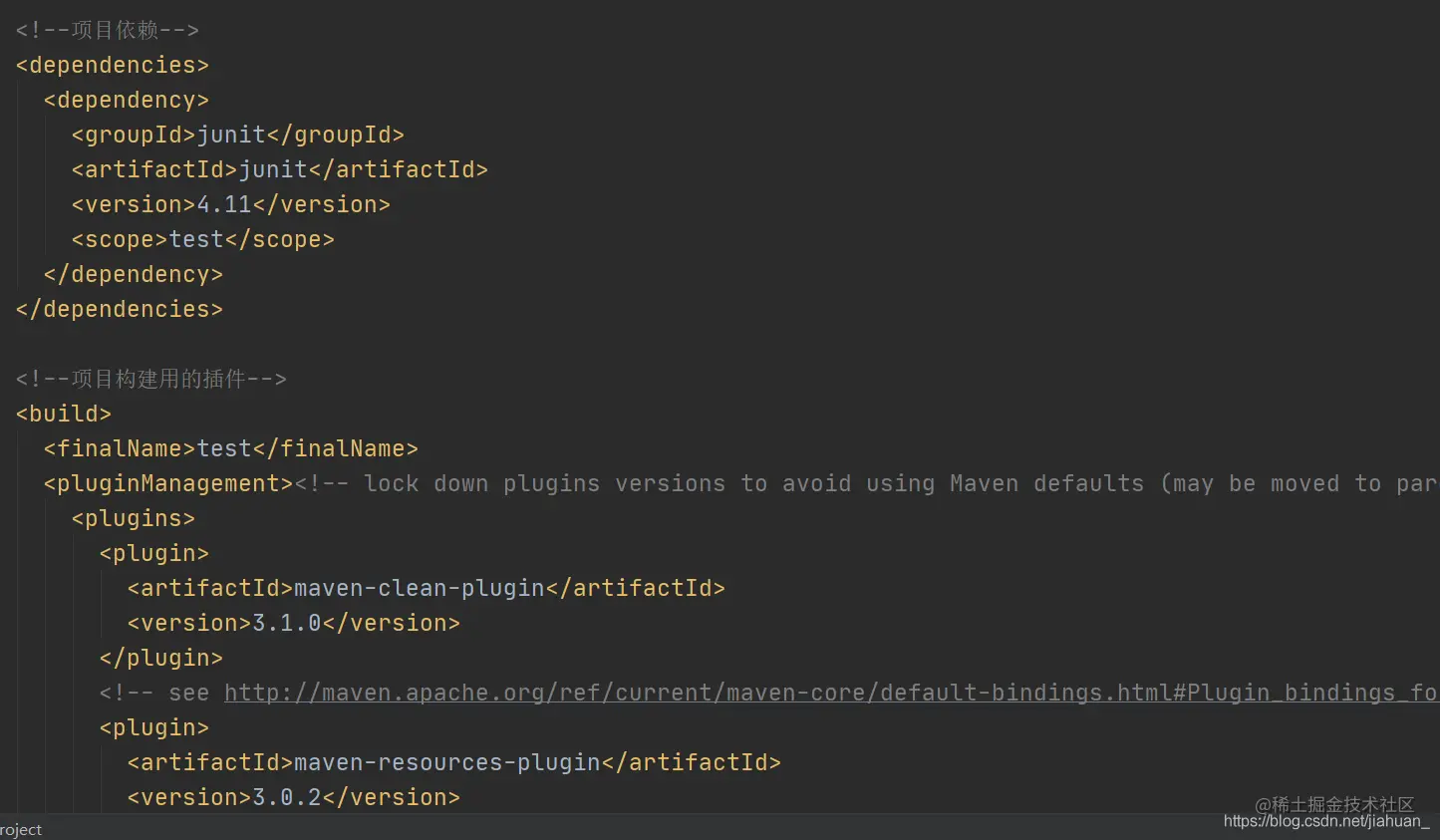
Task: Click the comment "<!--项目构建用的插件-->"
Action: (151, 379)
